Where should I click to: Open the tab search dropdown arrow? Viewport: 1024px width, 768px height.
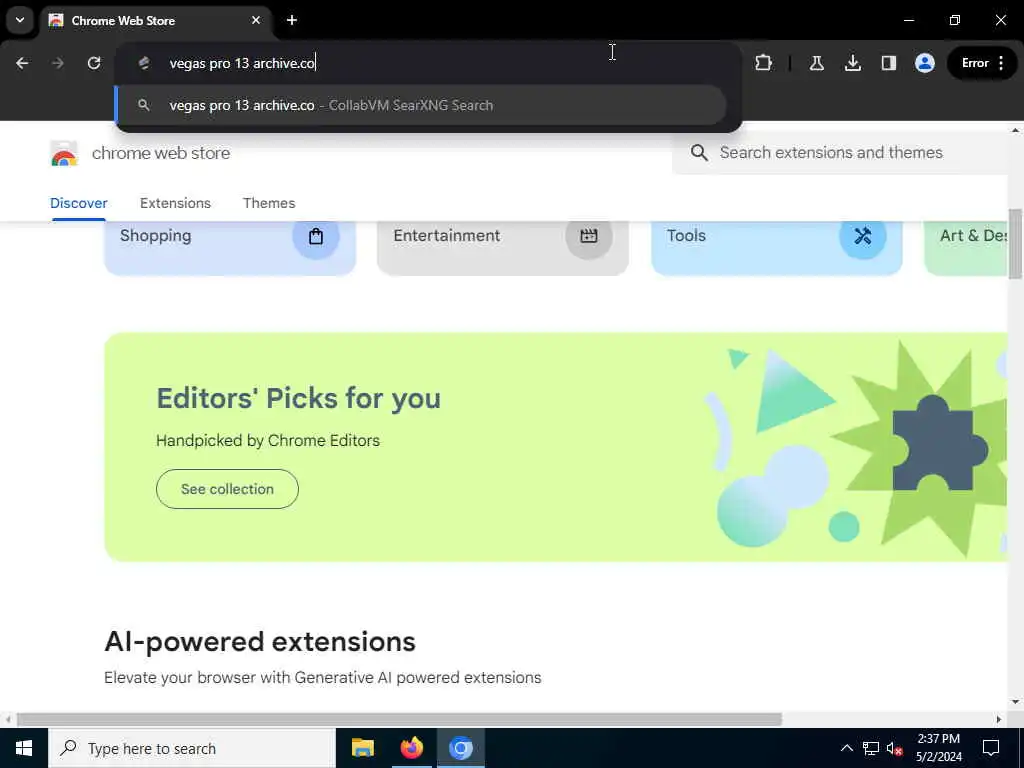point(20,20)
